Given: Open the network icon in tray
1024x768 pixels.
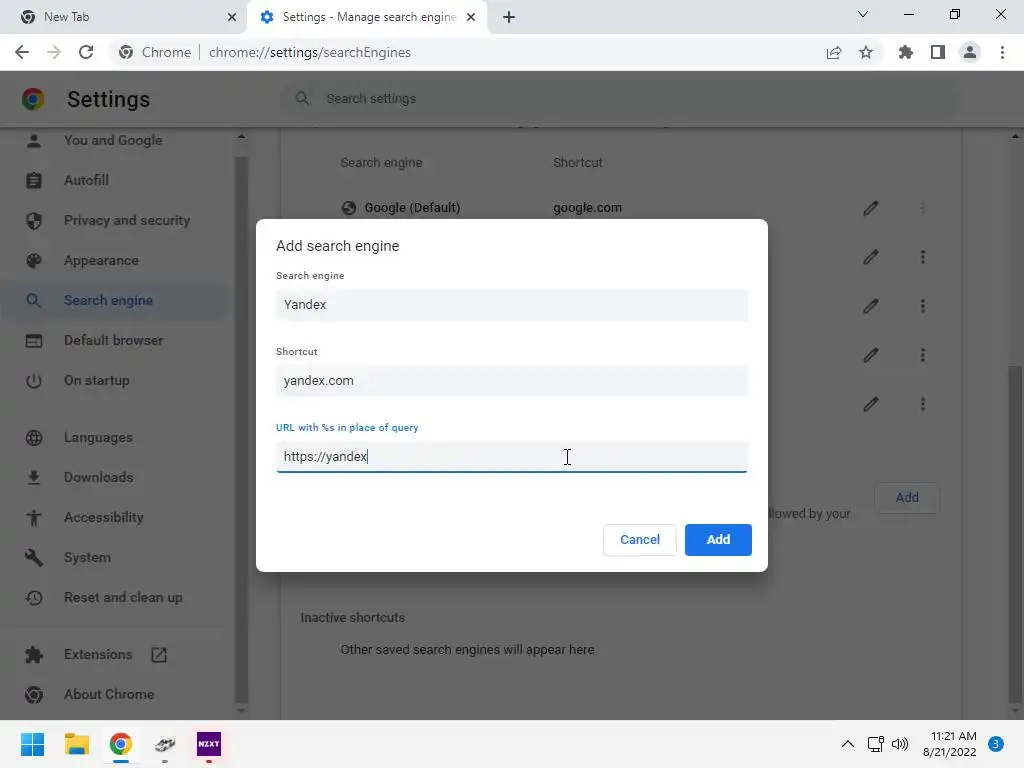Looking at the screenshot, I should pyautogui.click(x=876, y=744).
